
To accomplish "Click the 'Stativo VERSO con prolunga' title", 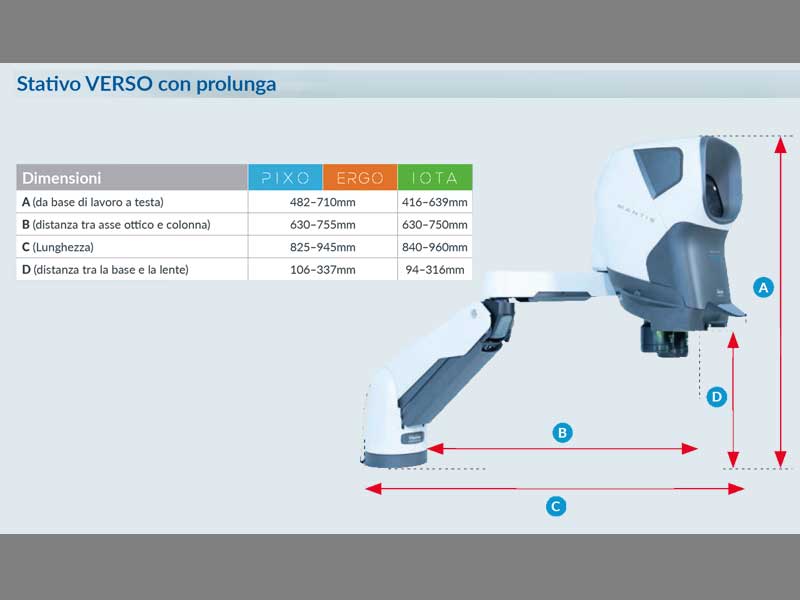I will pos(146,84).
